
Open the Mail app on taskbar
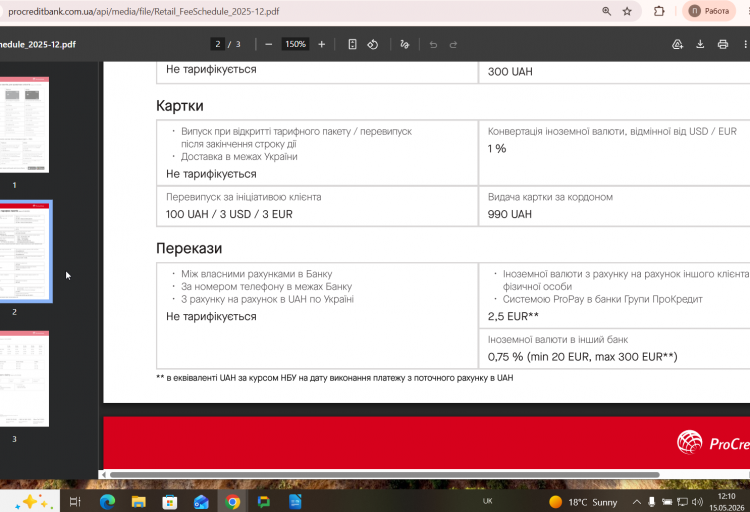[201, 502]
